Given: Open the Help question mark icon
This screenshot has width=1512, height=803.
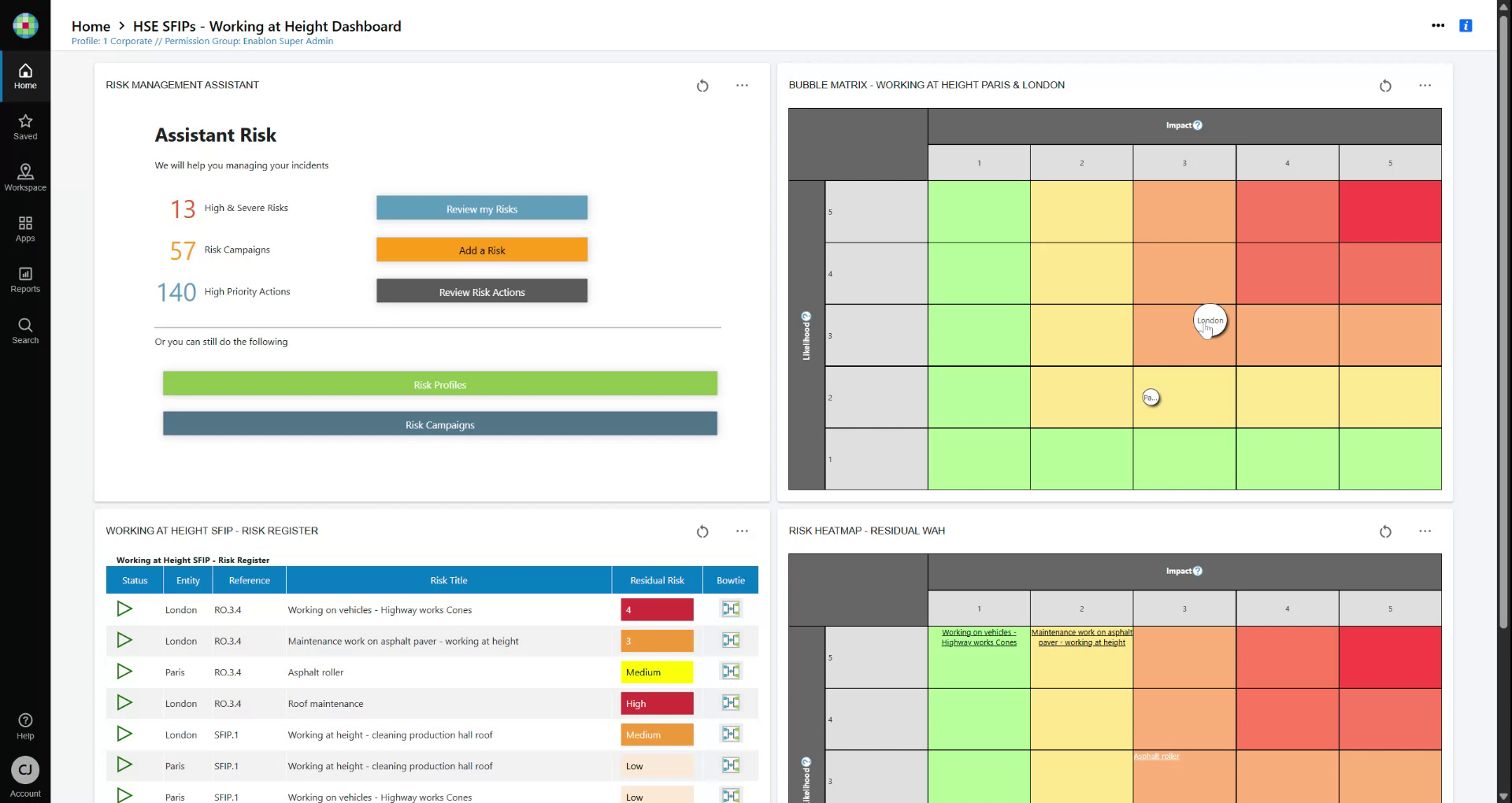Looking at the screenshot, I should [25, 725].
